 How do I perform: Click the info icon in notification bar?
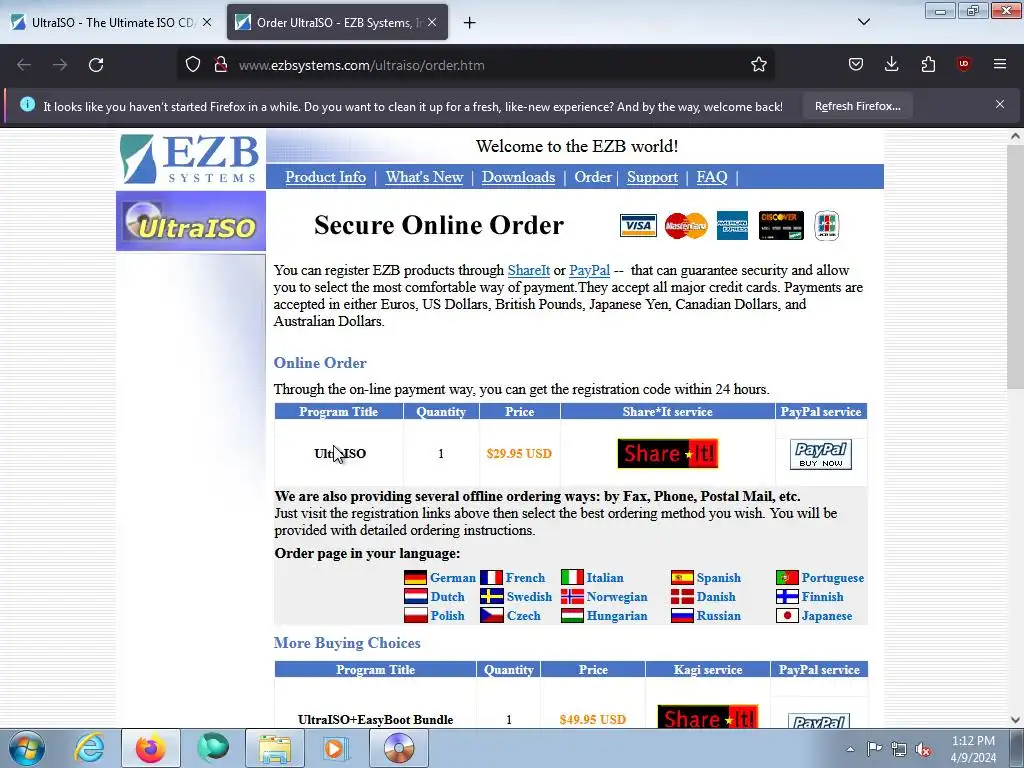(x=27, y=104)
